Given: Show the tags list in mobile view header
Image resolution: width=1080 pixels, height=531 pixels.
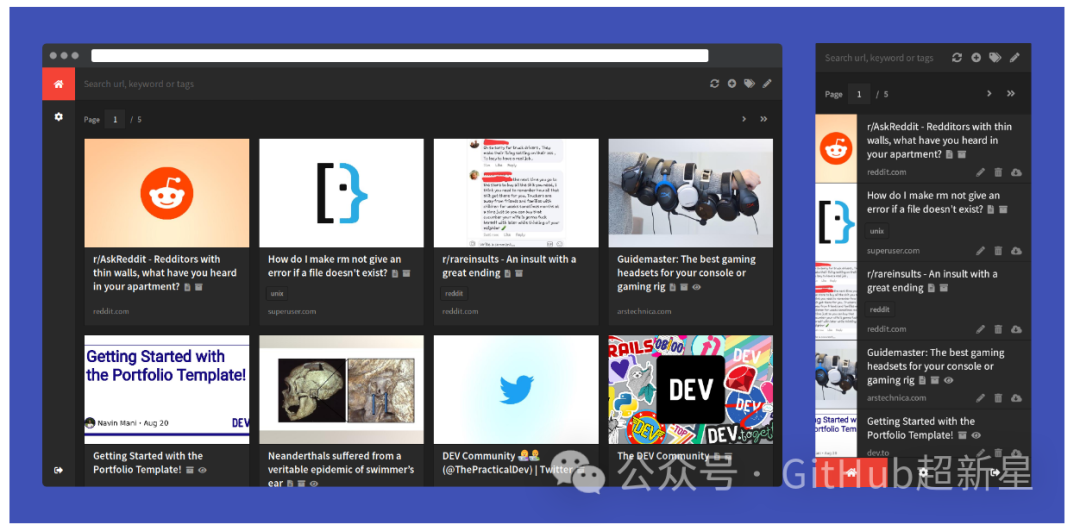Looking at the screenshot, I should pos(995,58).
